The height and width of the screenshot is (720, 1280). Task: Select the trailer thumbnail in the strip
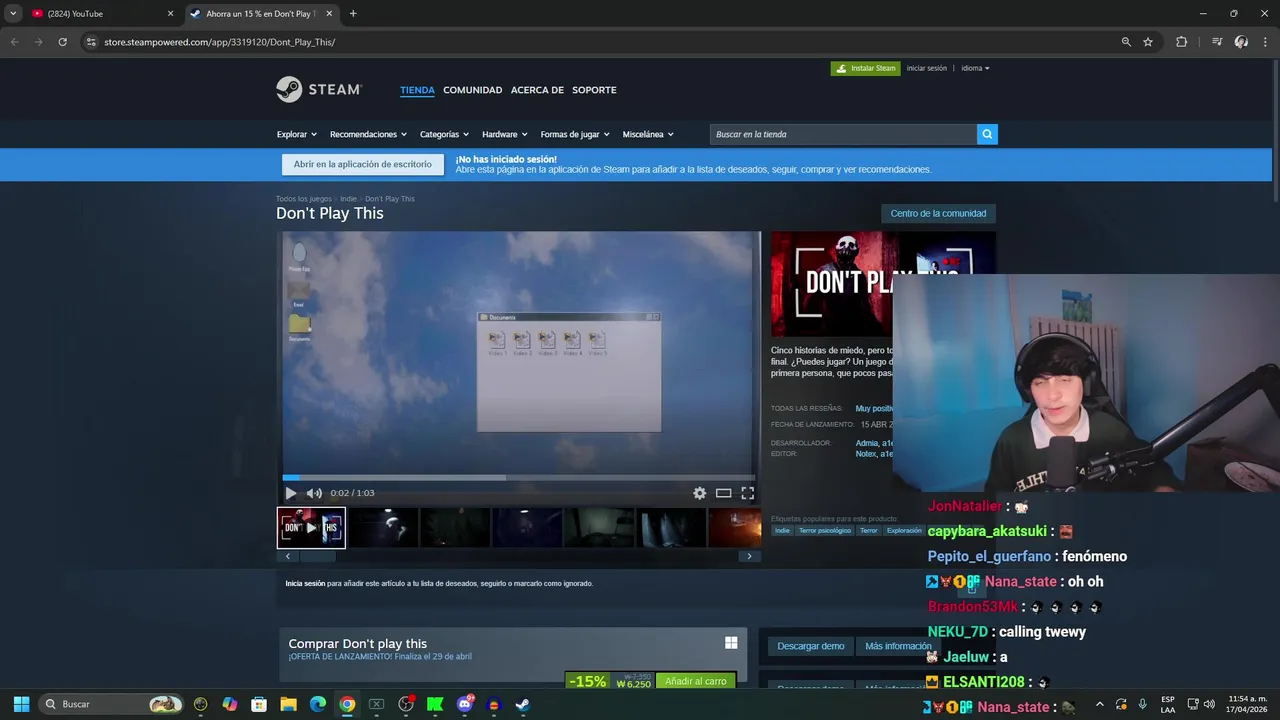pyautogui.click(x=311, y=528)
